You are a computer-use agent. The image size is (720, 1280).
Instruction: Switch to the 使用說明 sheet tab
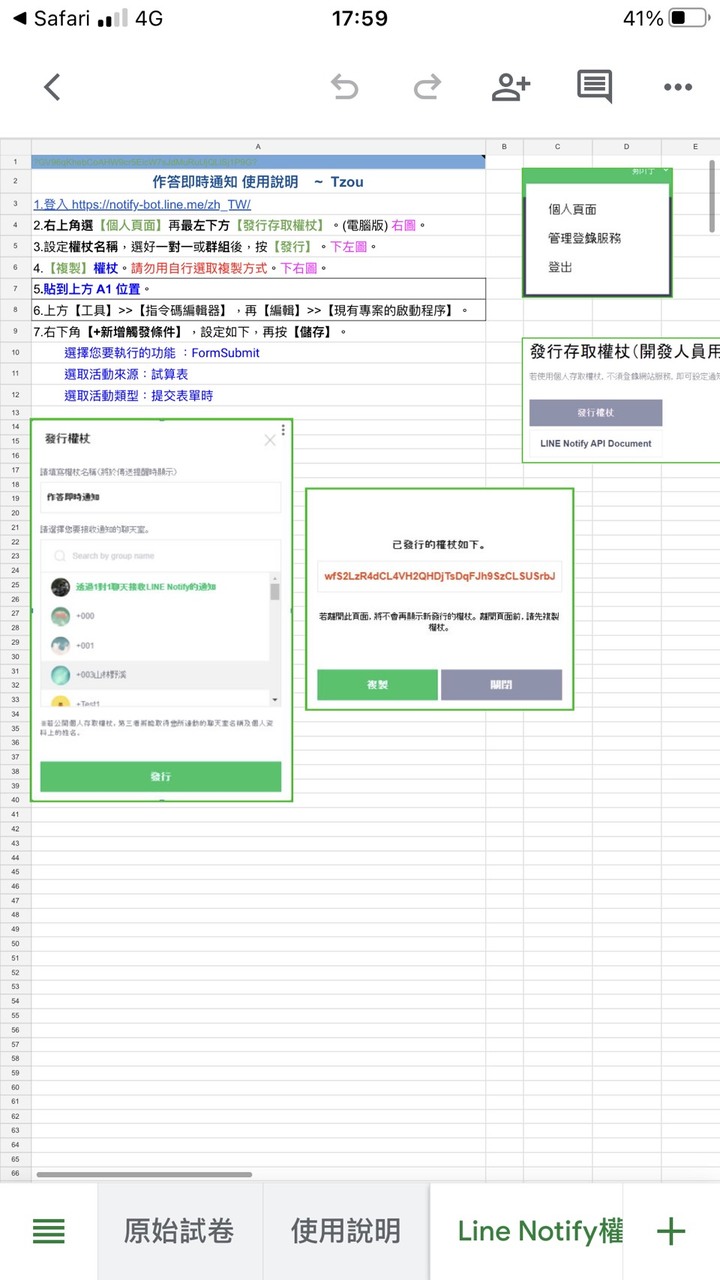tap(346, 1231)
